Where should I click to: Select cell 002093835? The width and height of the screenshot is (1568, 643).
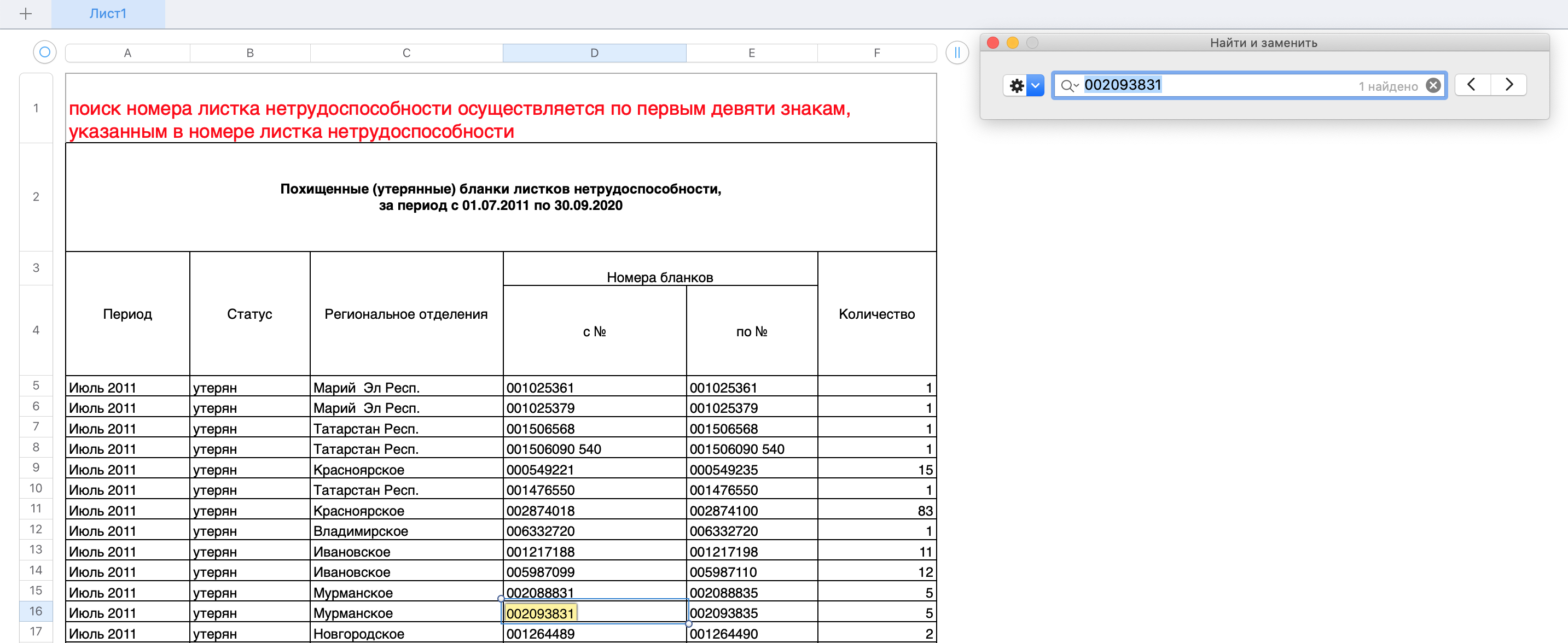tap(752, 612)
